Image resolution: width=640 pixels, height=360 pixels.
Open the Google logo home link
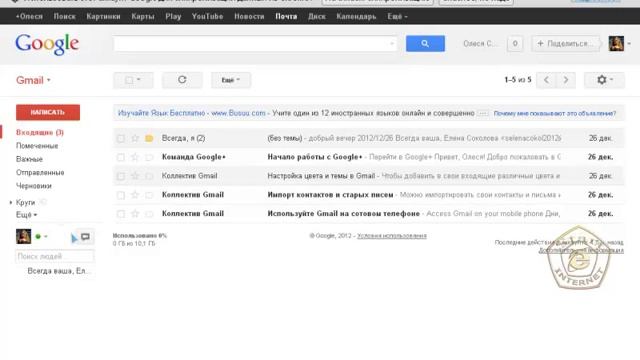47,44
